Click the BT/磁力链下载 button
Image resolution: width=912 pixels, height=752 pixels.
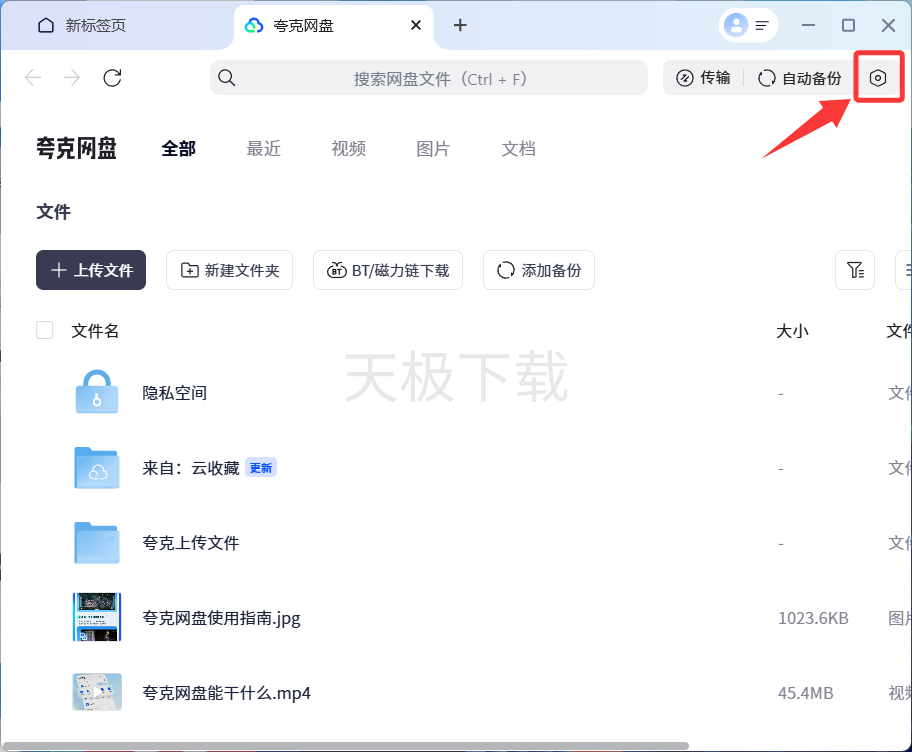pyautogui.click(x=388, y=270)
